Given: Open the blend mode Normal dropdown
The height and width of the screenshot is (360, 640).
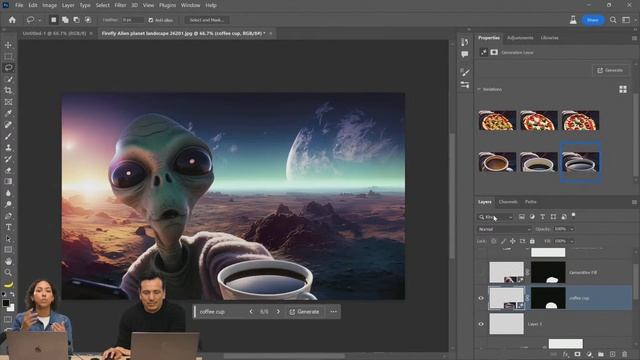Looking at the screenshot, I should [x=504, y=229].
